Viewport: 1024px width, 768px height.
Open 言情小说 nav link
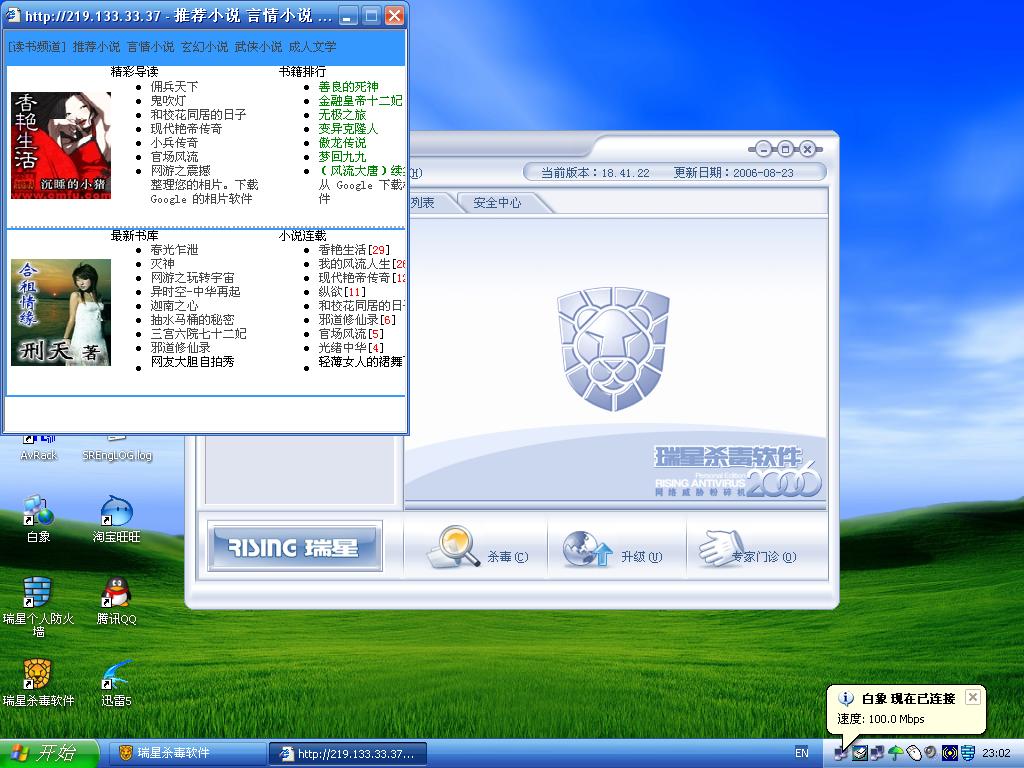pyautogui.click(x=151, y=46)
